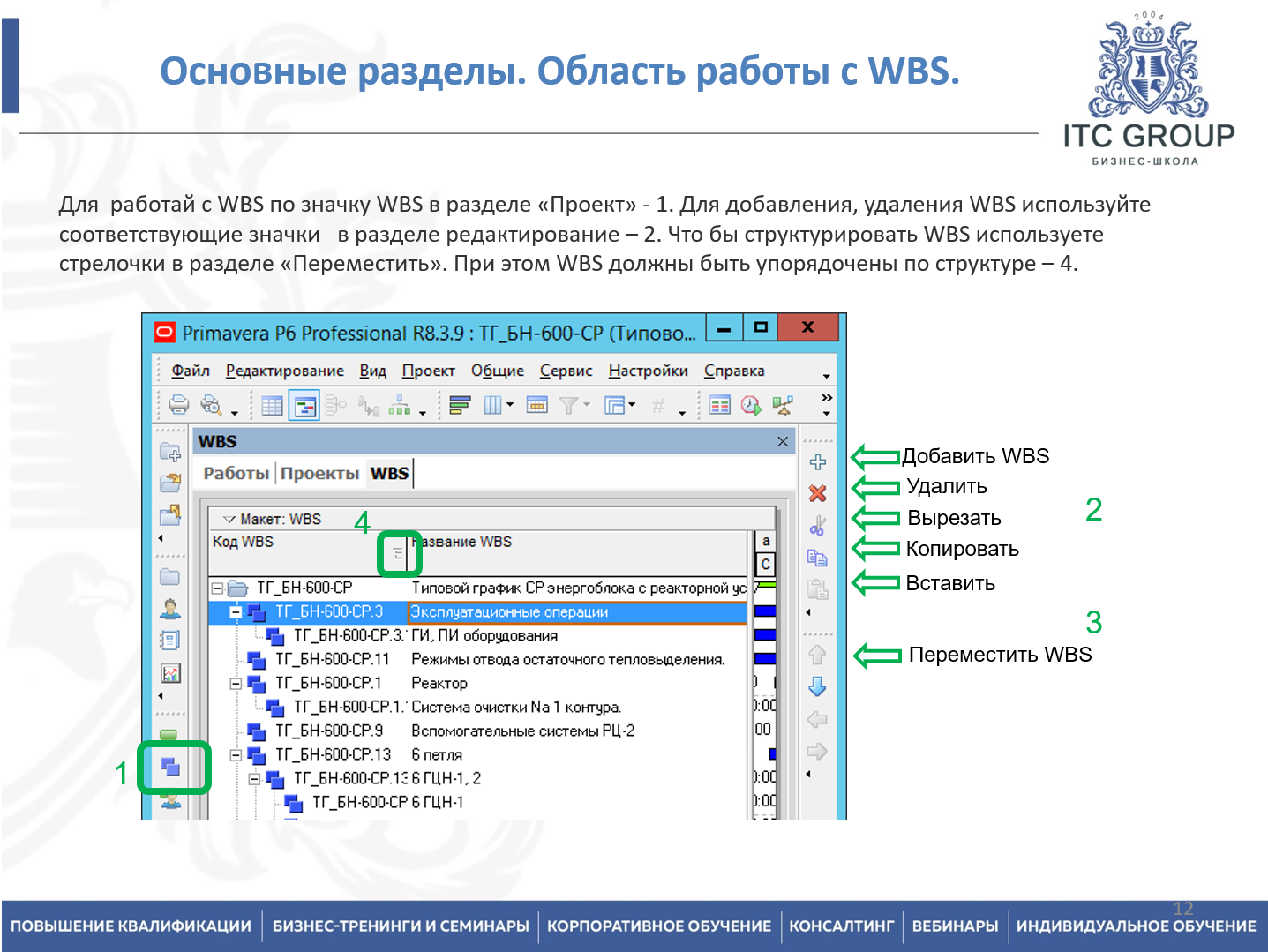The width and height of the screenshot is (1268, 952).
Task: Open the Файл menu
Action: click(x=191, y=371)
